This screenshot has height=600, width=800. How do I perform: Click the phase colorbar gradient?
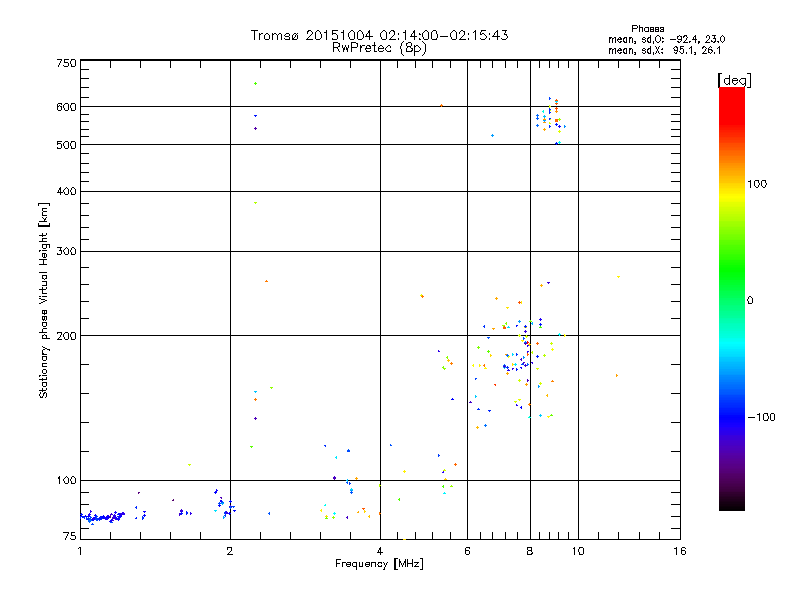click(732, 298)
